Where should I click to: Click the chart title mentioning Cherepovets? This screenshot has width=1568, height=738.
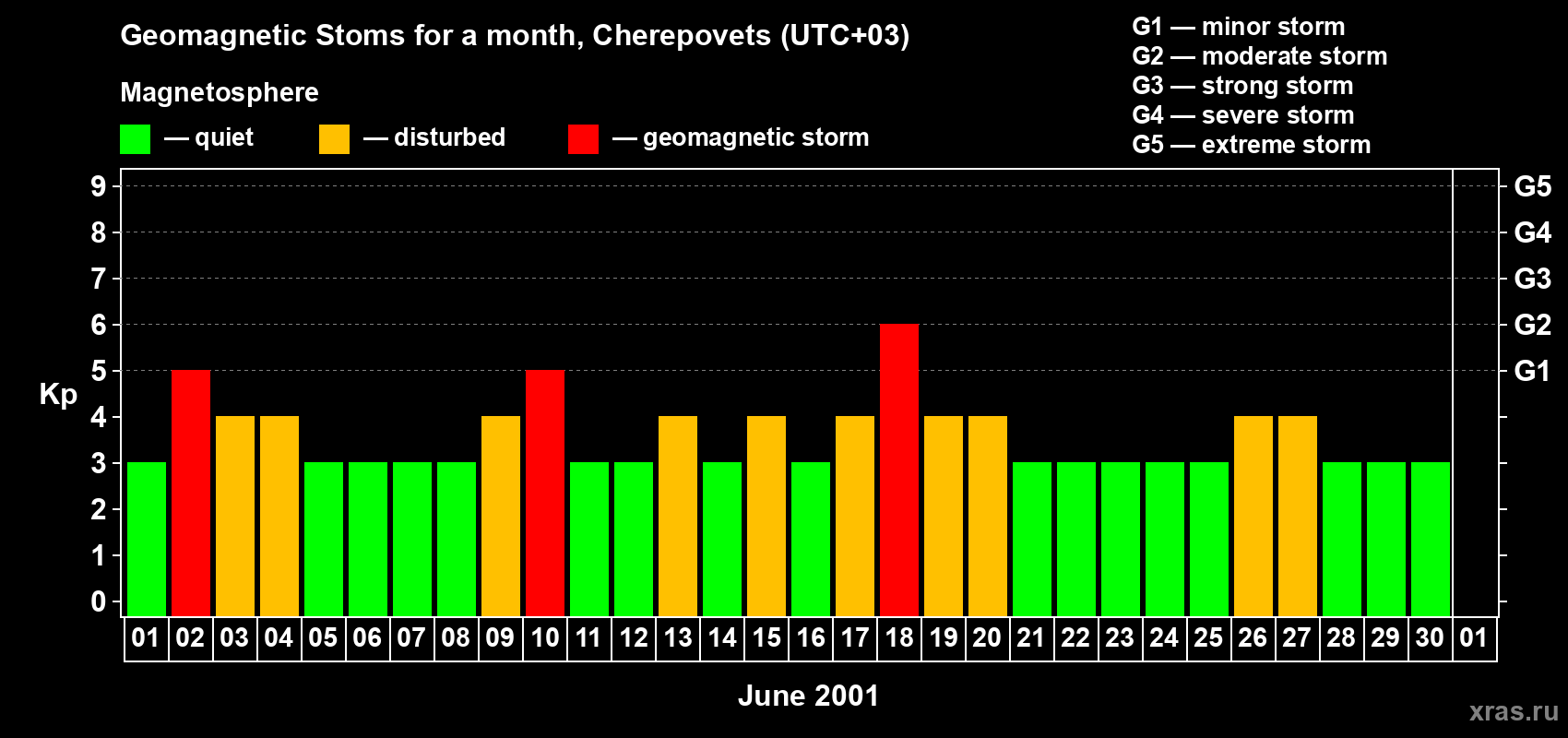(515, 36)
